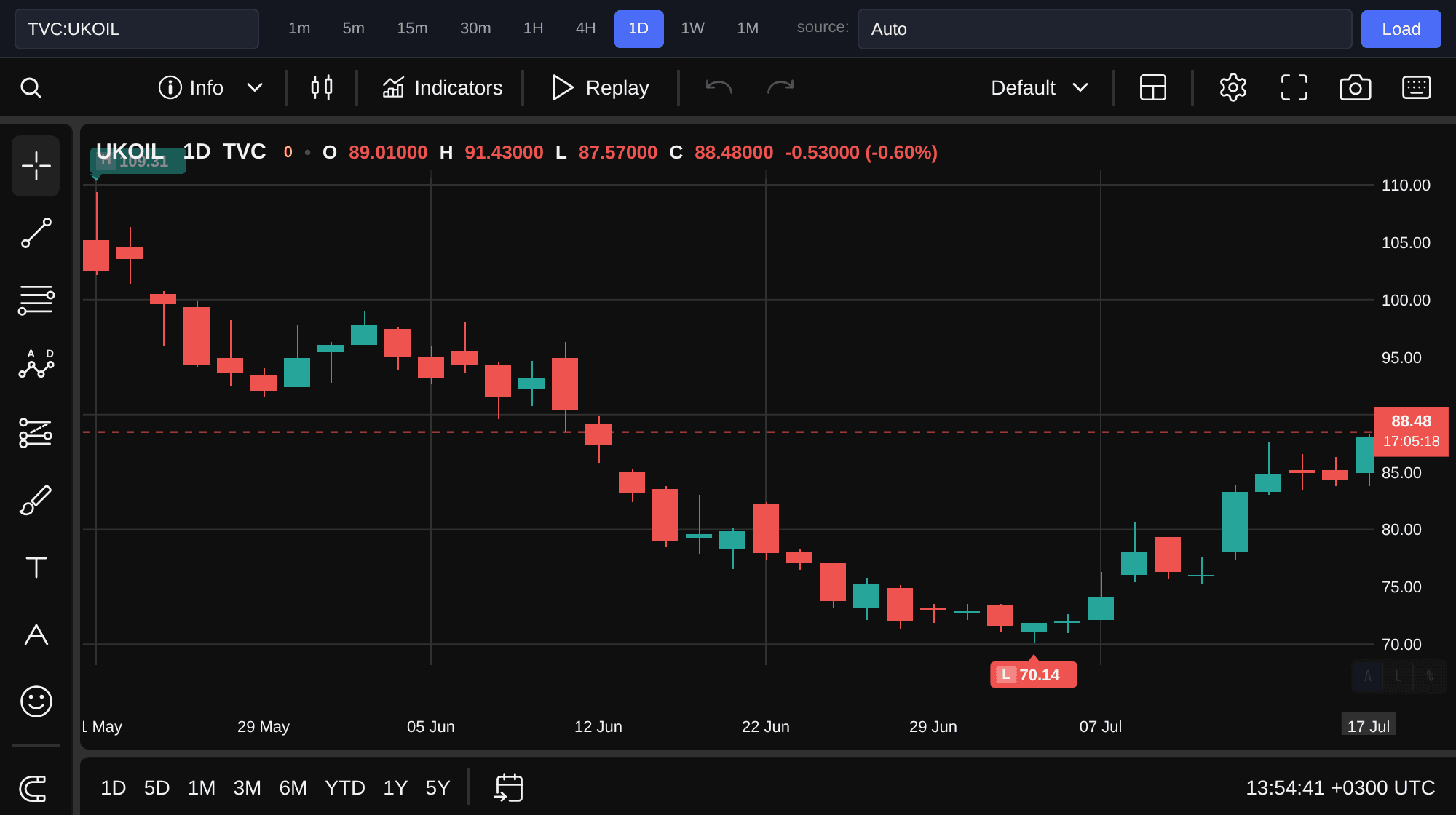This screenshot has height=815, width=1456.
Task: Enter fullscreen mode
Action: pos(1294,88)
